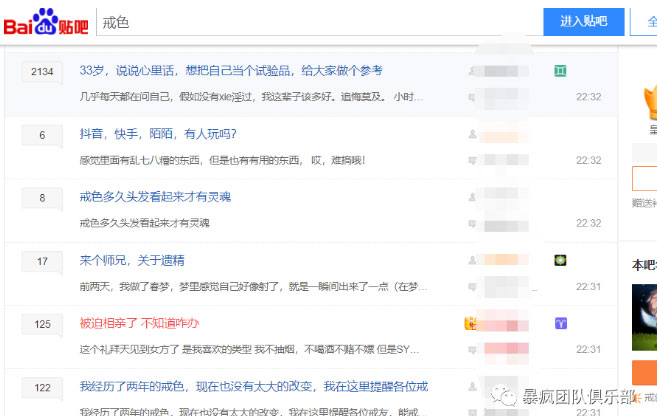657x416 pixels.
Task: Open the red thread 被迫相亲了 不知道咋办
Action: [139, 323]
